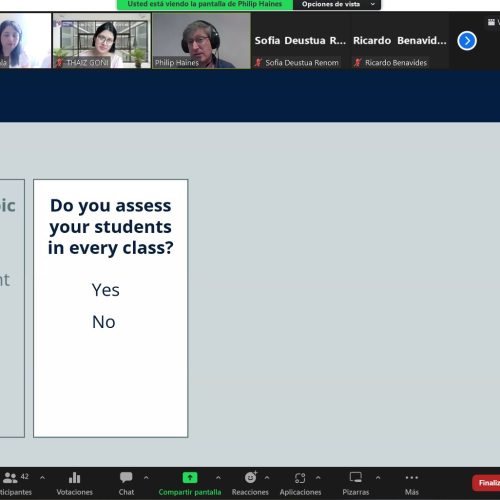Open the Pizarras whiteboard icon
500x500 pixels.
coord(356,478)
